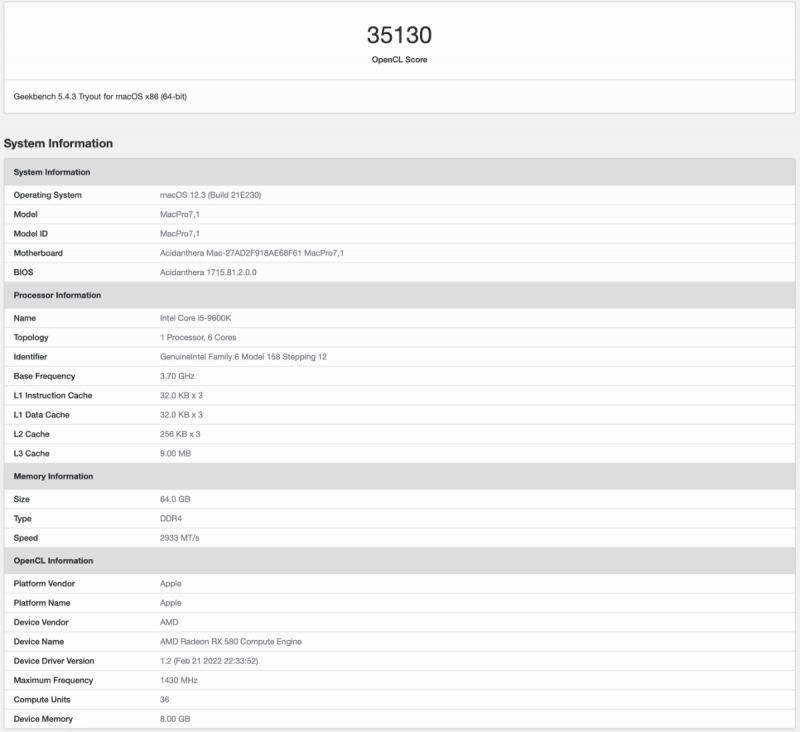Click the Base Frequency label

point(44,376)
